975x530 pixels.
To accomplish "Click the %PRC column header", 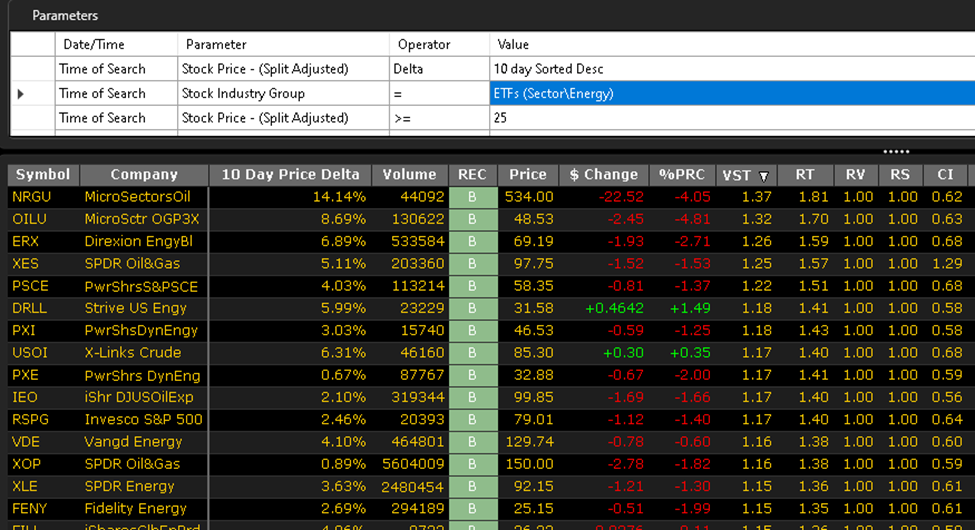I will click(682, 175).
